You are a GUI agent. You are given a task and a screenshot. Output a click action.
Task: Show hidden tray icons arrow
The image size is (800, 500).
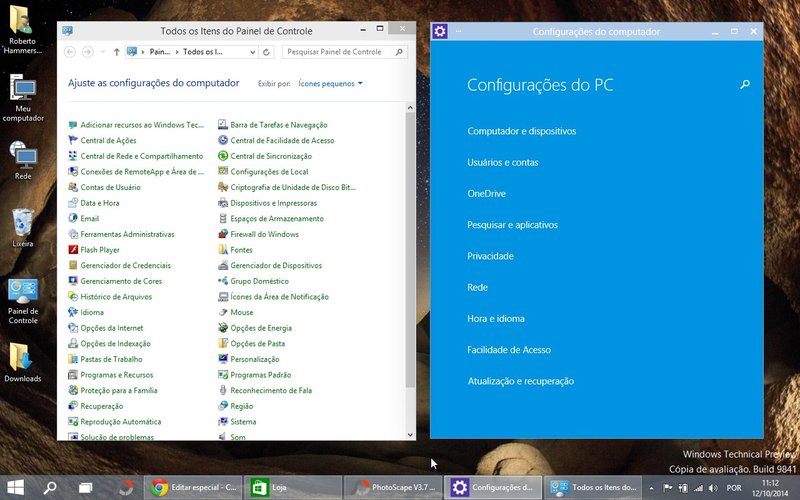[651, 488]
